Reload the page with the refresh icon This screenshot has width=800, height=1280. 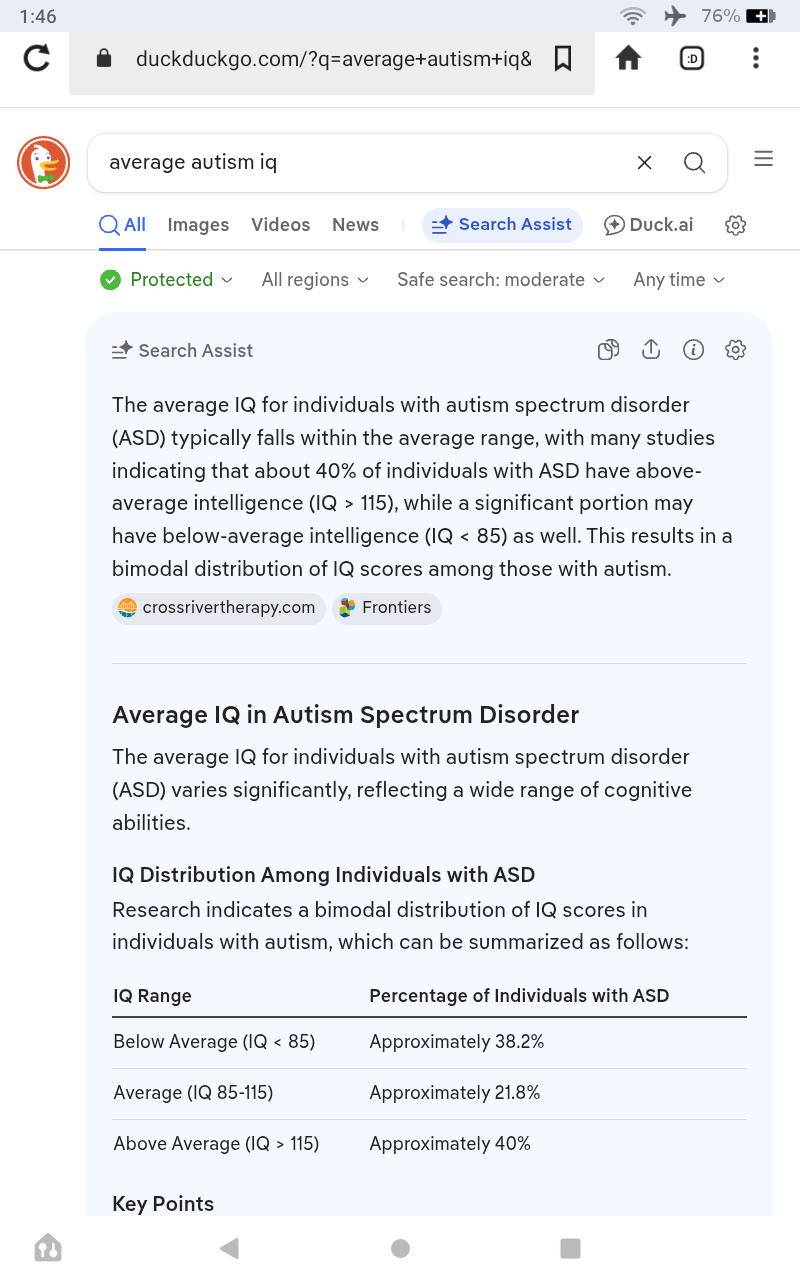coord(37,59)
